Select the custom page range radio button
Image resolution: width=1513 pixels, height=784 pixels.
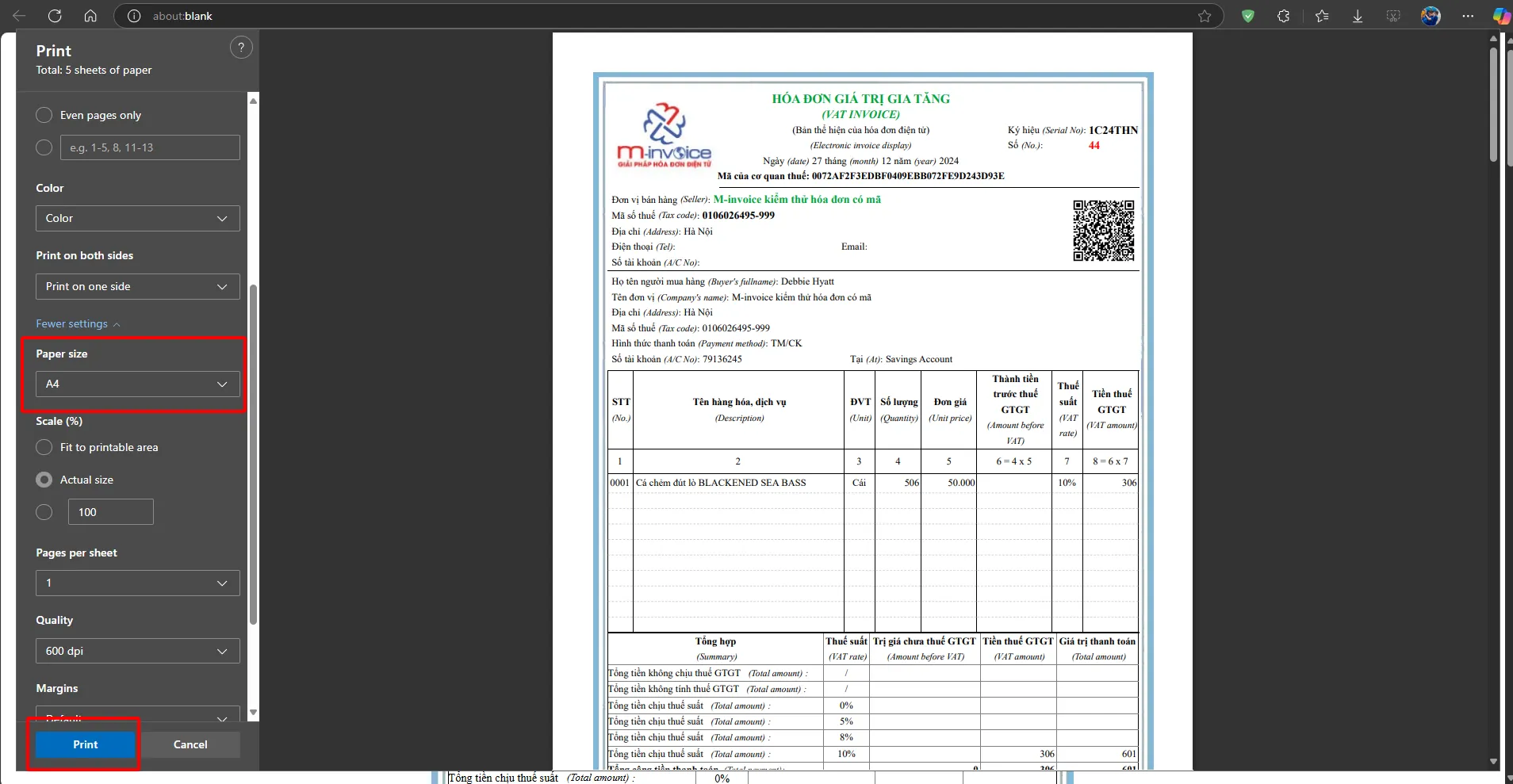coord(44,147)
